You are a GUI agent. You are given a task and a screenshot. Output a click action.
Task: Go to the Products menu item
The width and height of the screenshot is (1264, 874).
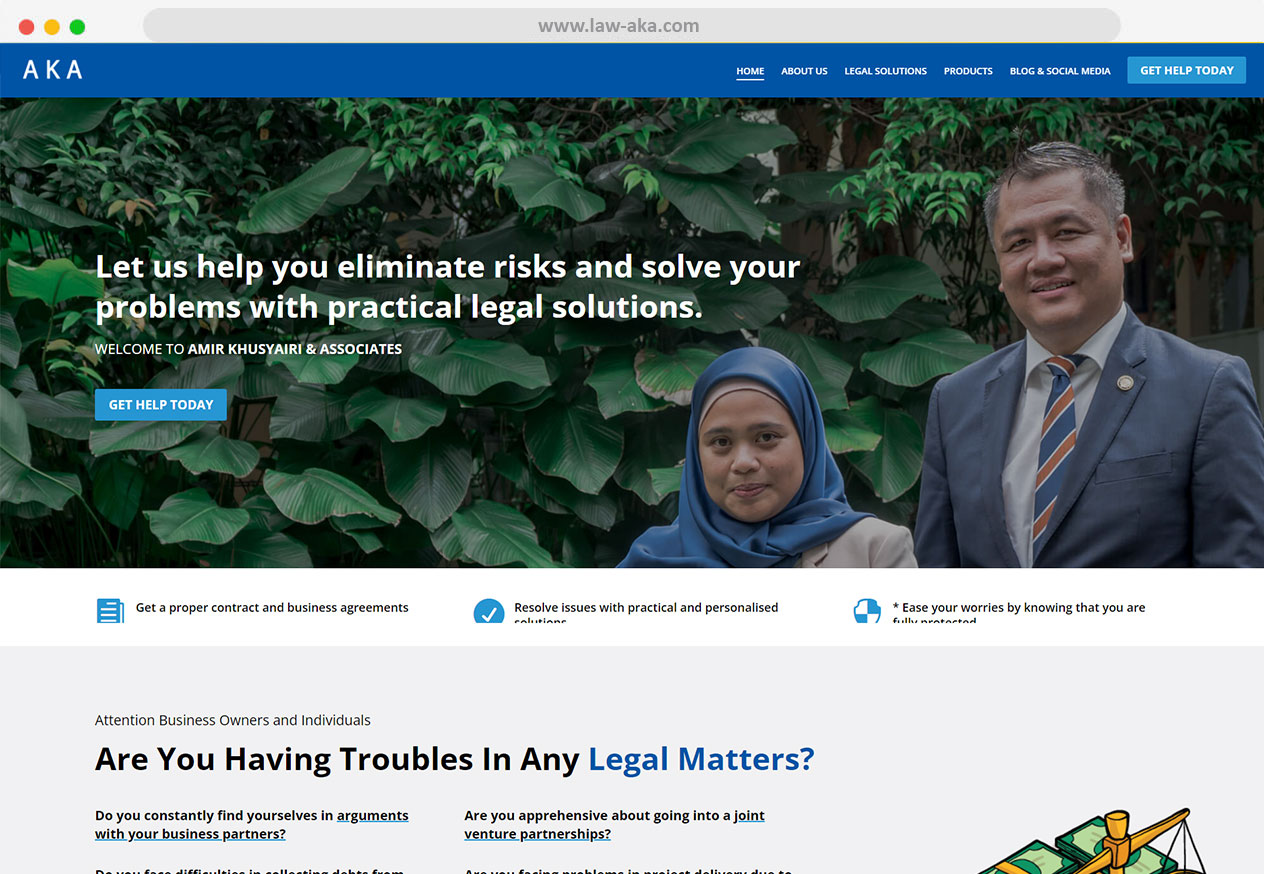click(968, 71)
